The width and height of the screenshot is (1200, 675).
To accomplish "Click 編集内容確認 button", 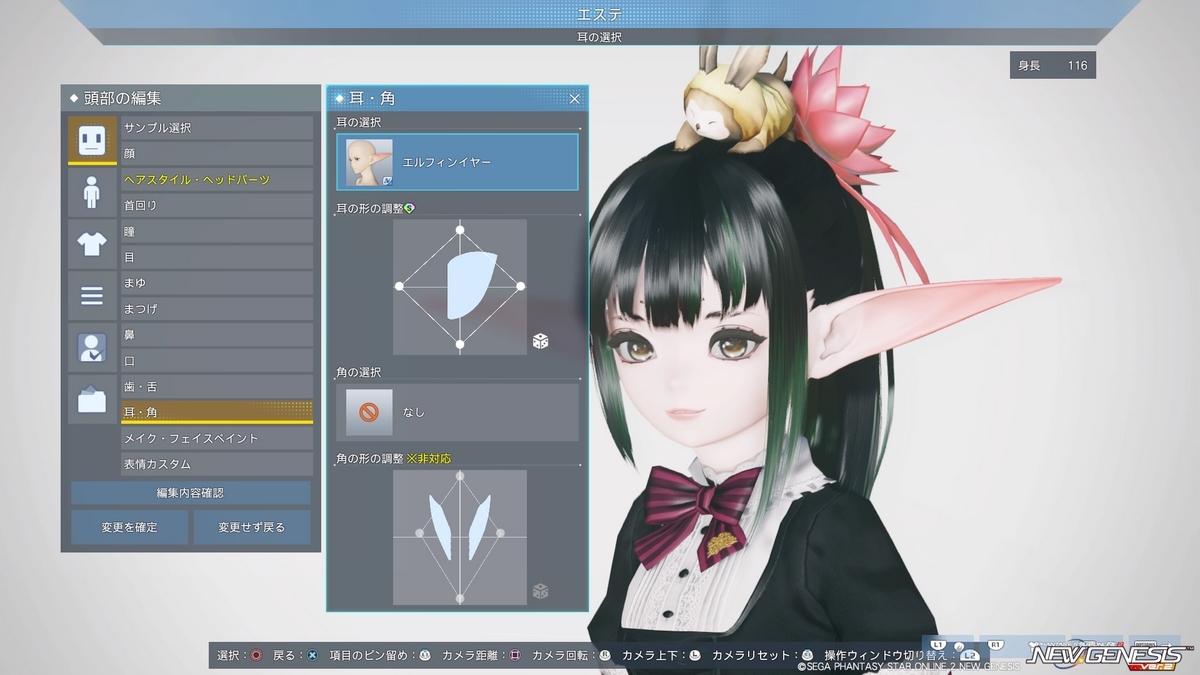I will pos(190,493).
